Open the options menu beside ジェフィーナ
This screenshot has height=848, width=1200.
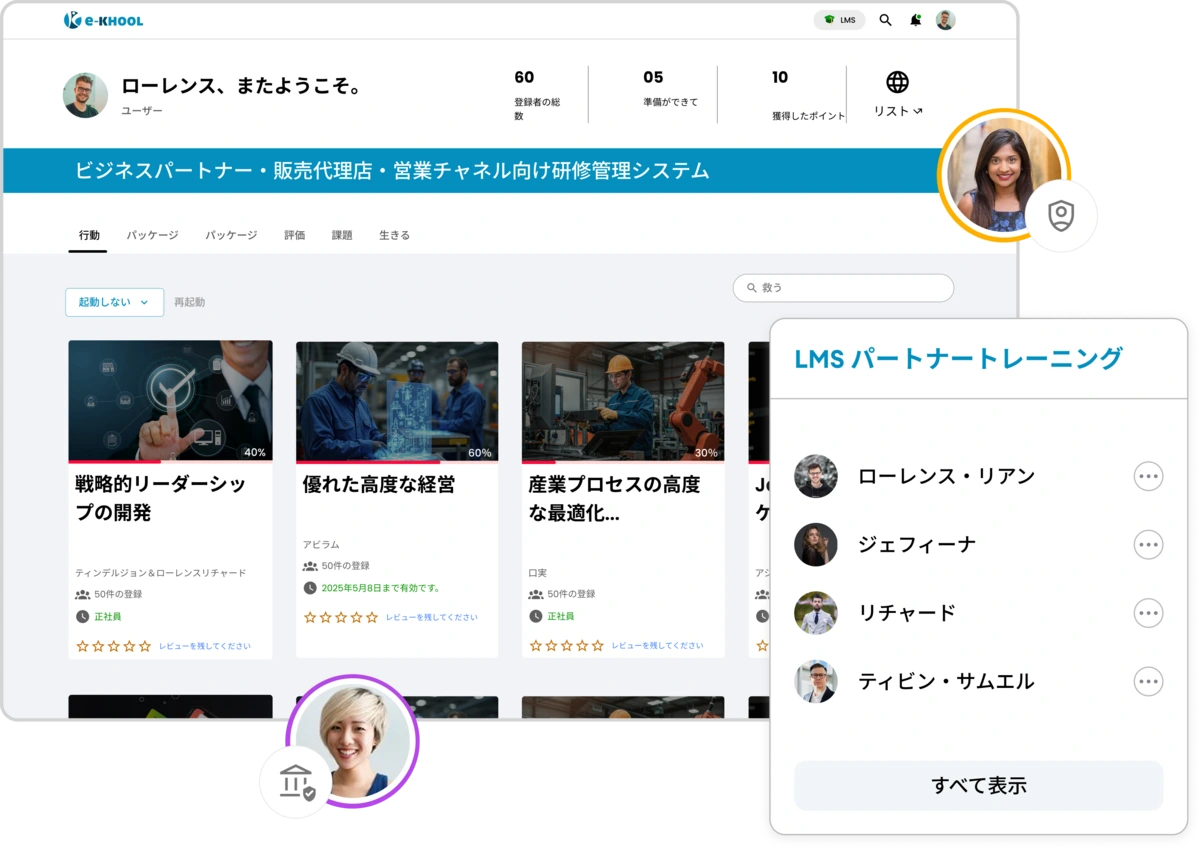pos(1148,545)
